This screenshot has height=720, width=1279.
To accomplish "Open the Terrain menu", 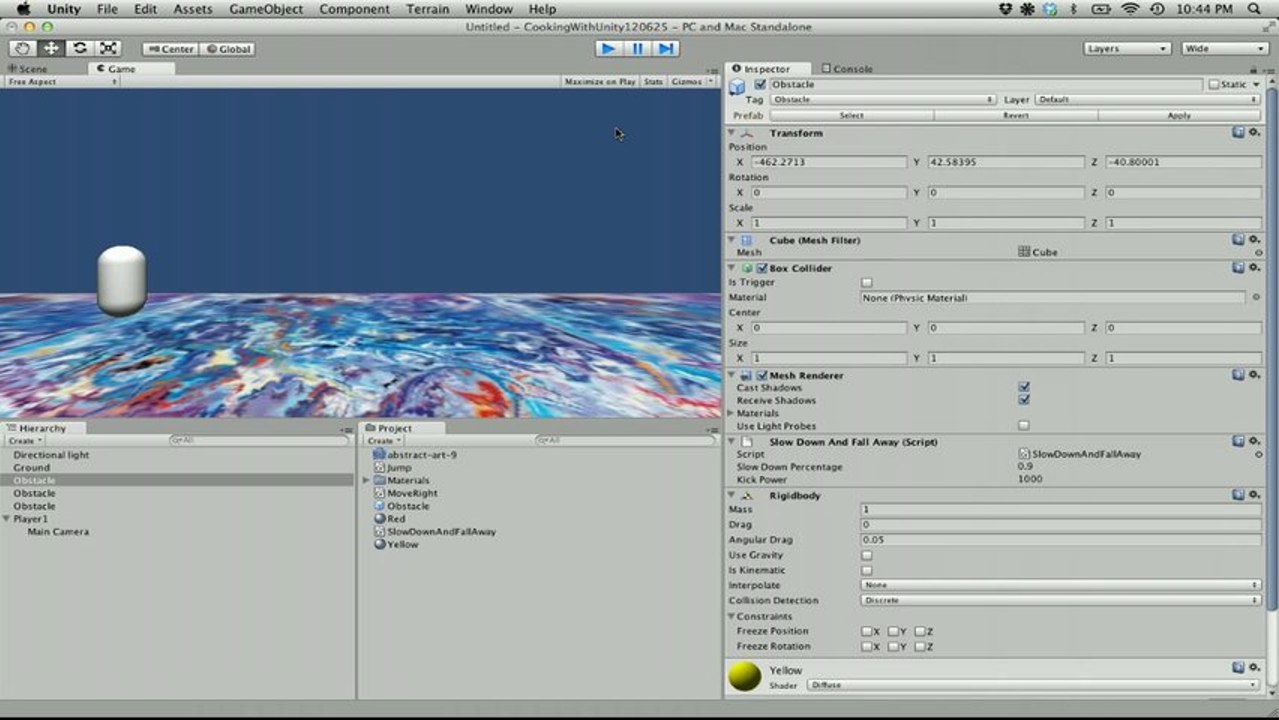I will click(427, 9).
